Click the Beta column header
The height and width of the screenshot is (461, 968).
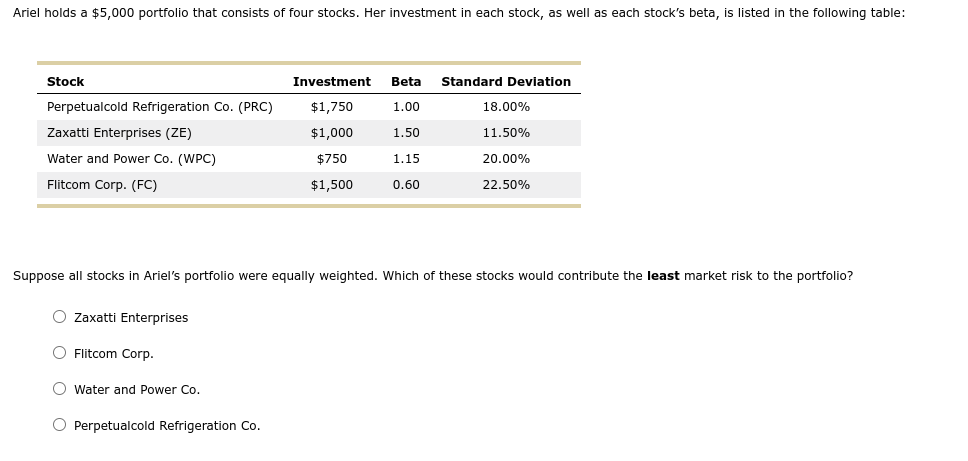click(406, 81)
